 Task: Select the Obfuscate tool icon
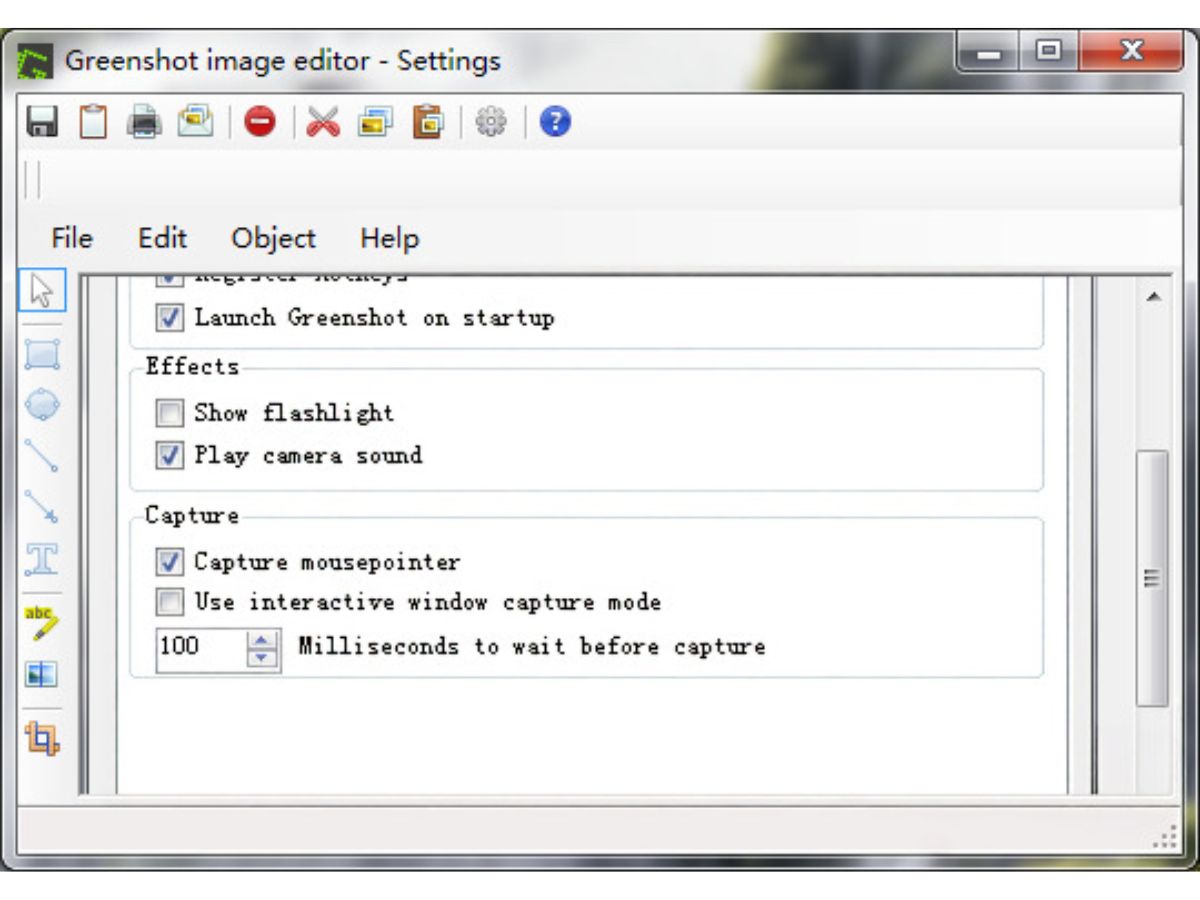coord(42,675)
